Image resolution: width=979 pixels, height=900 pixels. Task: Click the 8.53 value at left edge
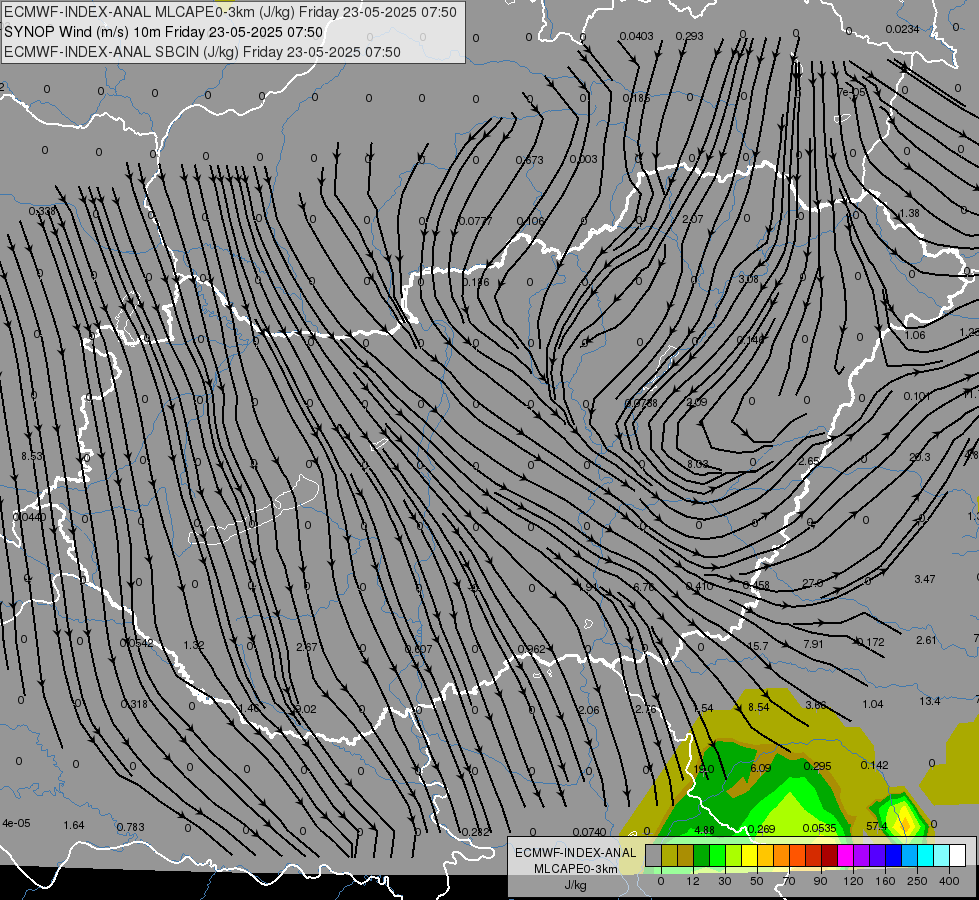click(32, 456)
